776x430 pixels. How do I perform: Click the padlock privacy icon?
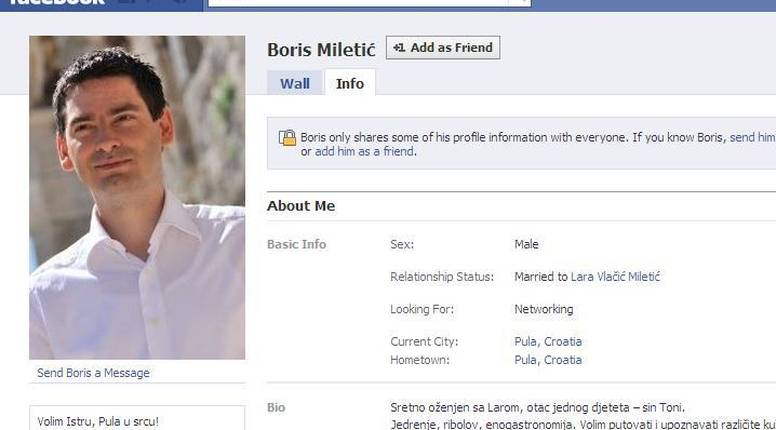[x=288, y=139]
